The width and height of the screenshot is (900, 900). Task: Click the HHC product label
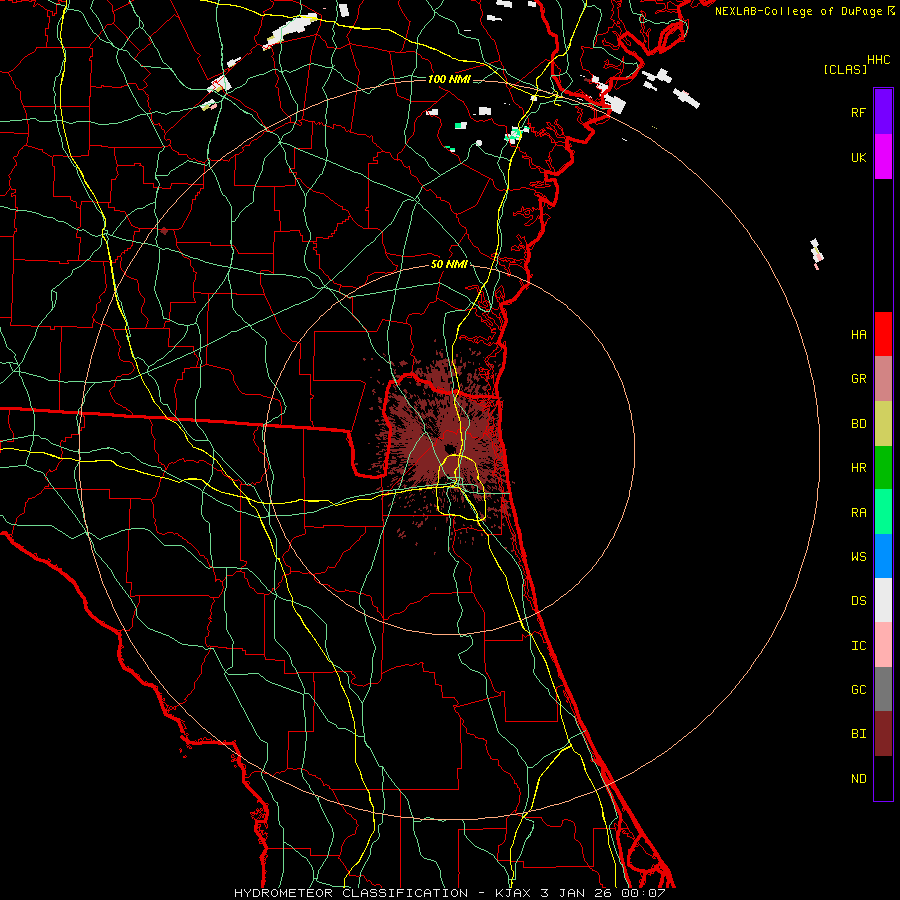(879, 60)
